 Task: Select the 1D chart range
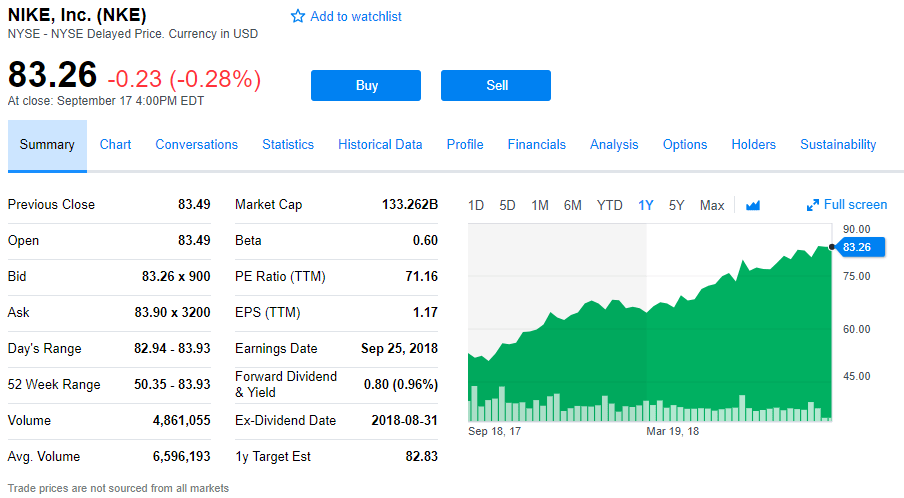[476, 205]
